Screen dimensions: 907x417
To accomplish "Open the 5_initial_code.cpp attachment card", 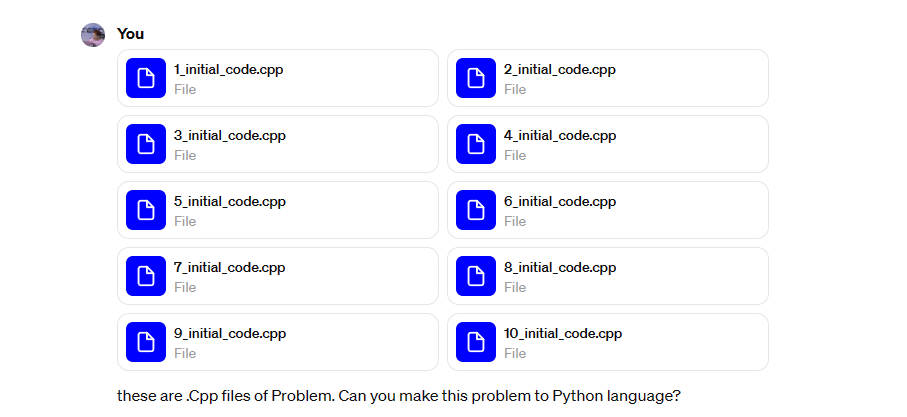I will (x=278, y=210).
